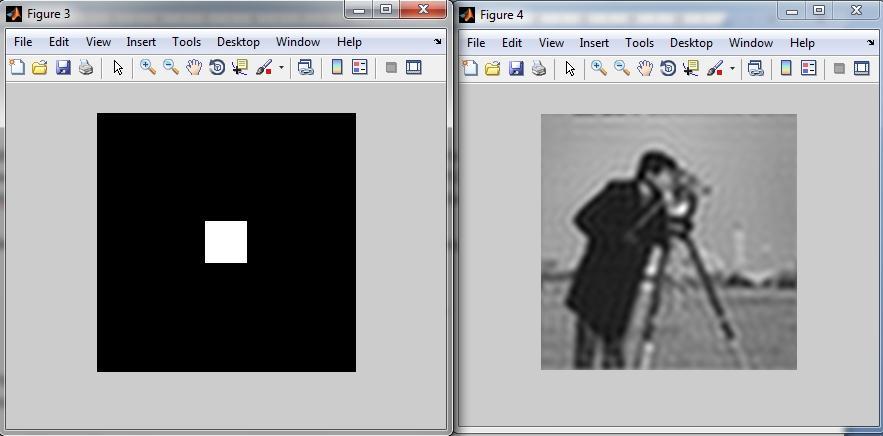The width and height of the screenshot is (883, 436).
Task: Open Help menu in Figure 4
Action: tap(802, 43)
